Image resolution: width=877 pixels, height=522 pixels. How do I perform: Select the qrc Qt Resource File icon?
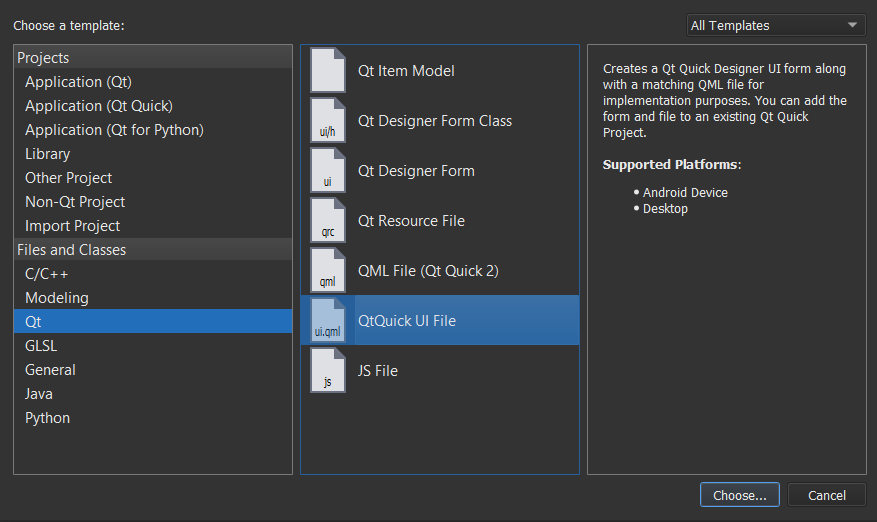pos(328,221)
